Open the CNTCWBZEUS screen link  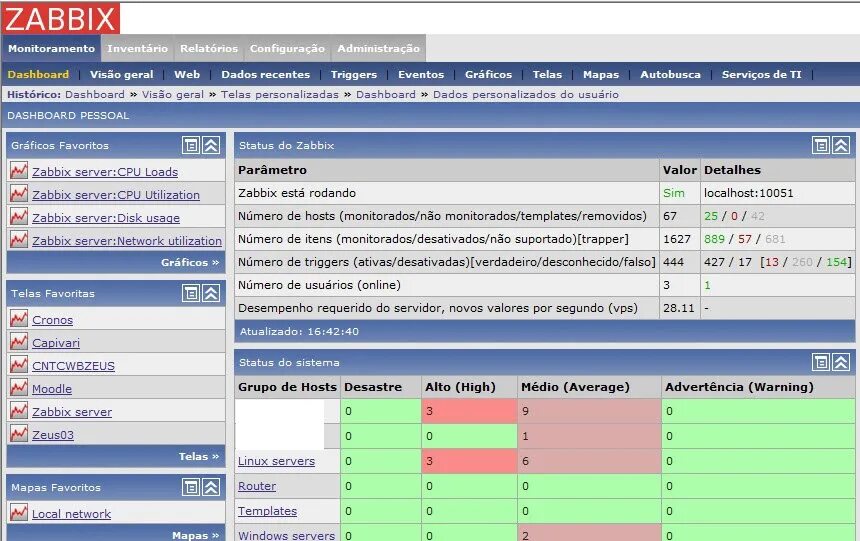(x=73, y=366)
